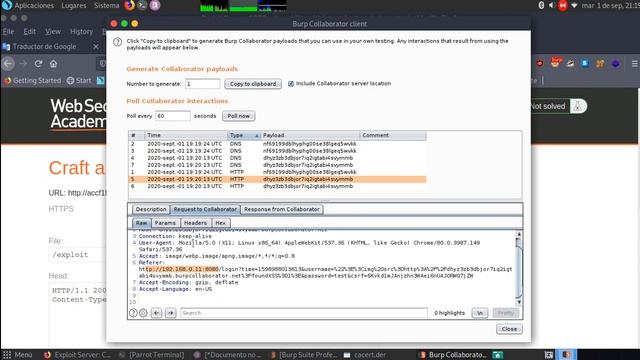Reload the page in Firefox

coord(38,64)
